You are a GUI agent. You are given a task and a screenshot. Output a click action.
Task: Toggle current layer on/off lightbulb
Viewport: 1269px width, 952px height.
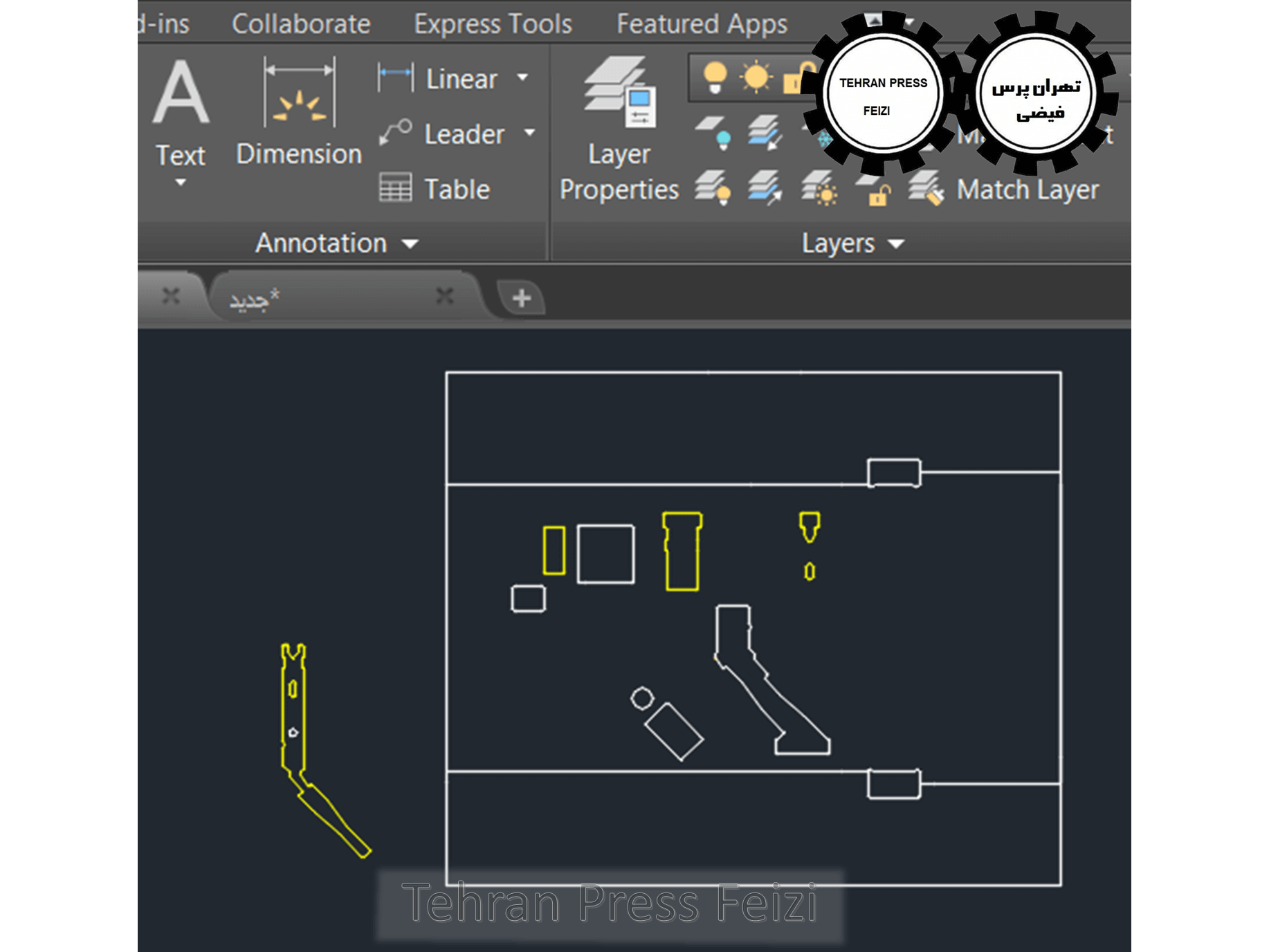tap(715, 77)
